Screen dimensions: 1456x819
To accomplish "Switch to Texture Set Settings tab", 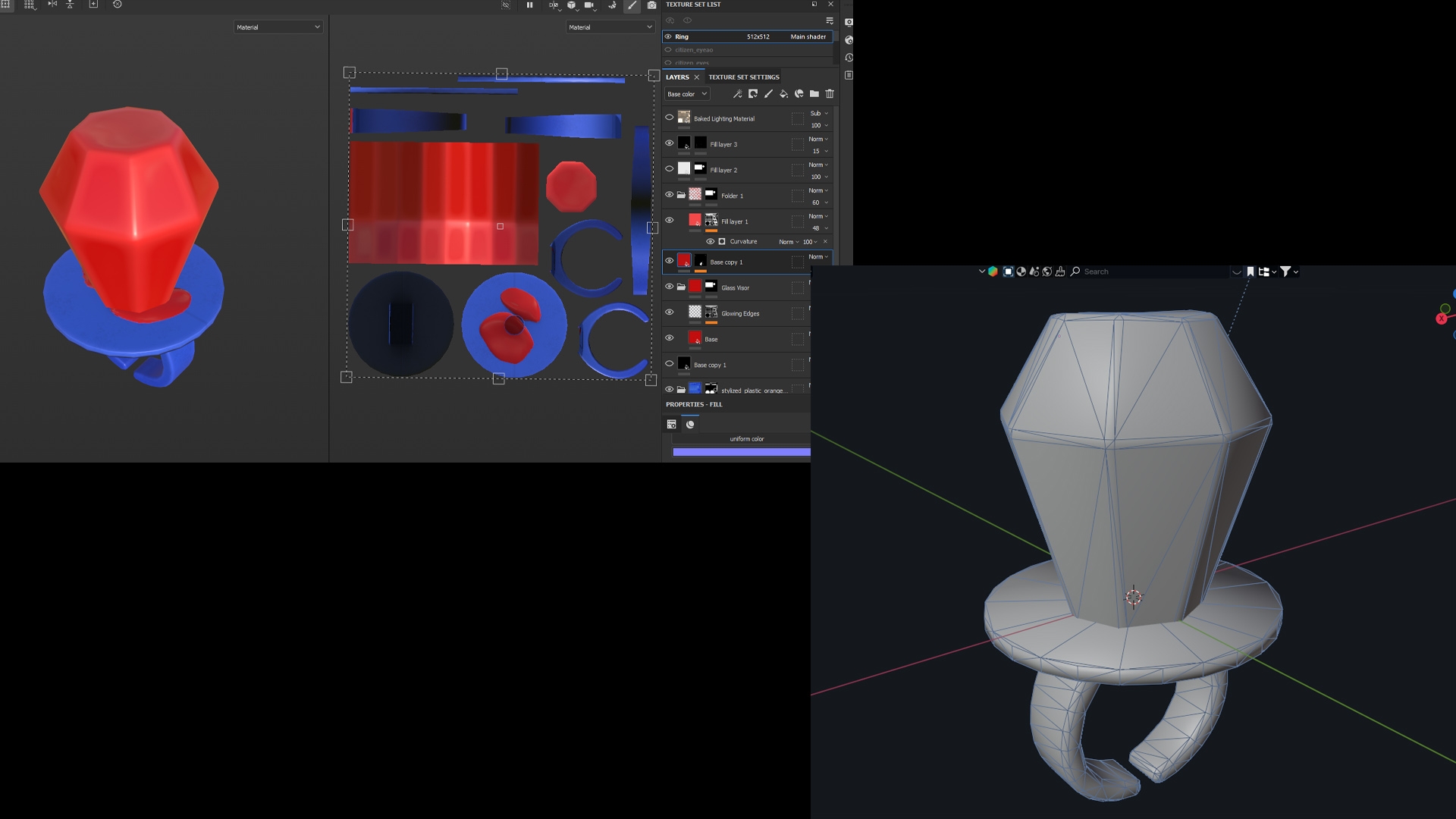I will click(743, 77).
